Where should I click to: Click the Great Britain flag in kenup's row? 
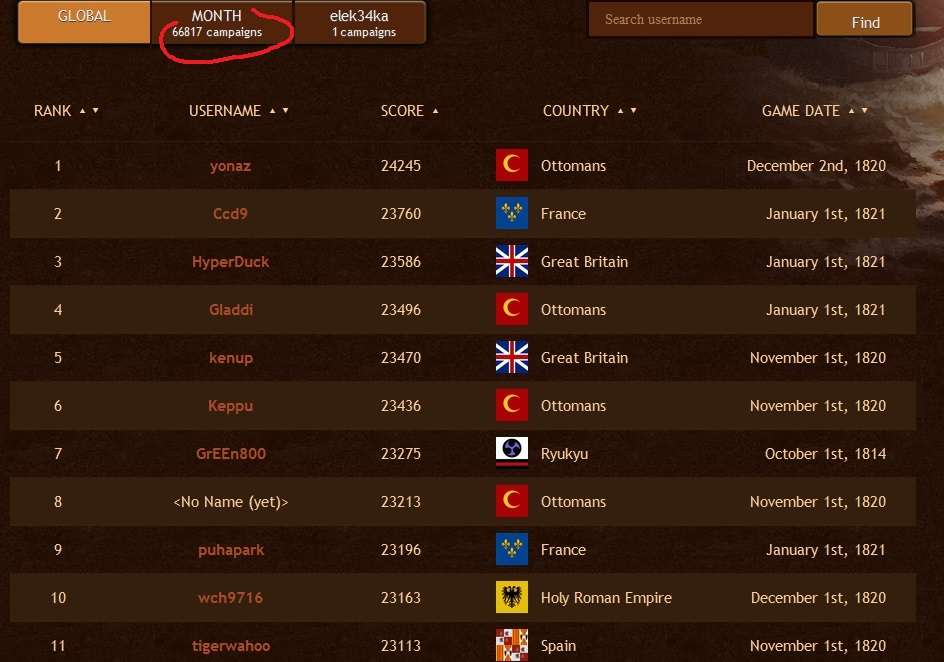tap(512, 357)
